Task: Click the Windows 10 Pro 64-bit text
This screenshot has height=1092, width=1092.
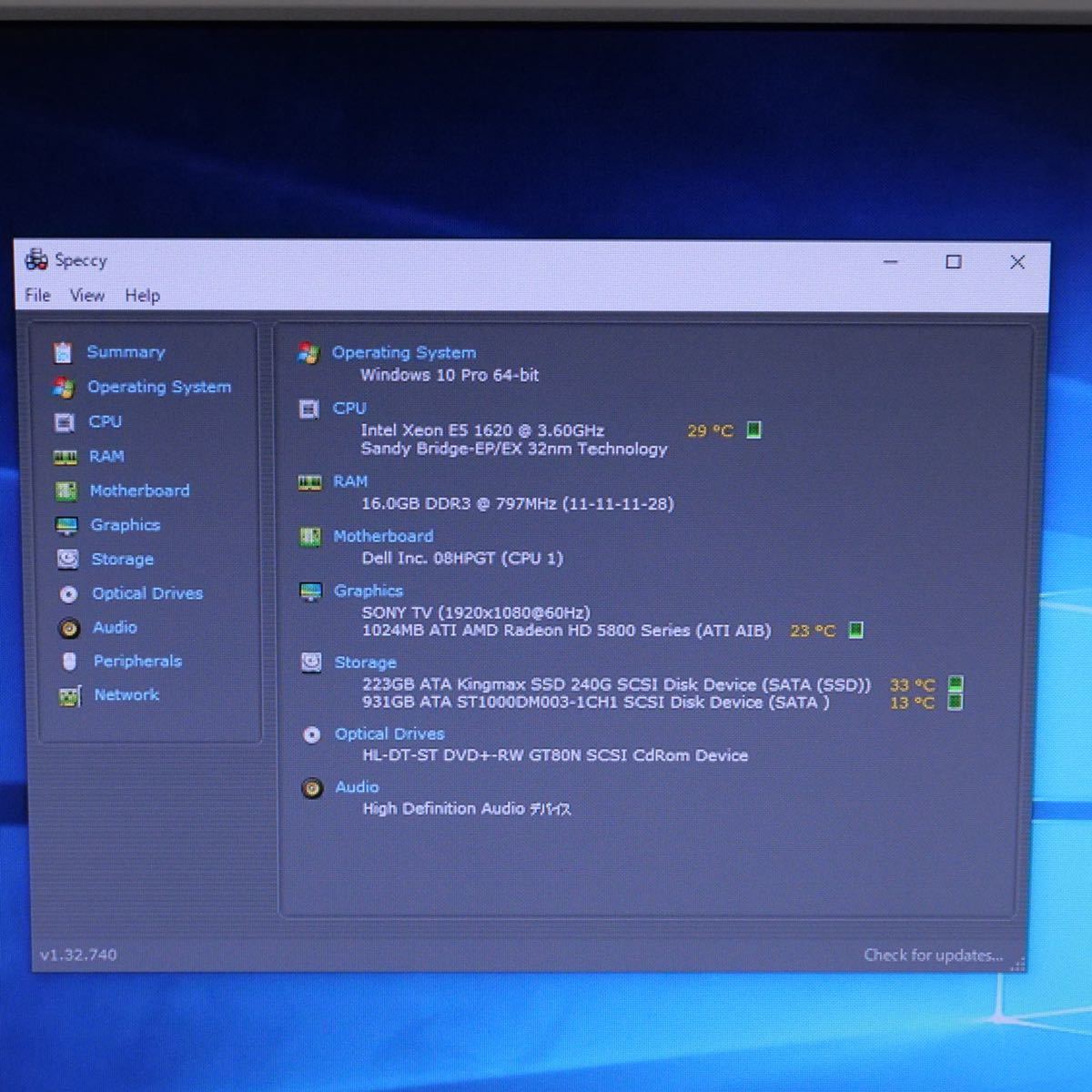Action: pyautogui.click(x=450, y=375)
